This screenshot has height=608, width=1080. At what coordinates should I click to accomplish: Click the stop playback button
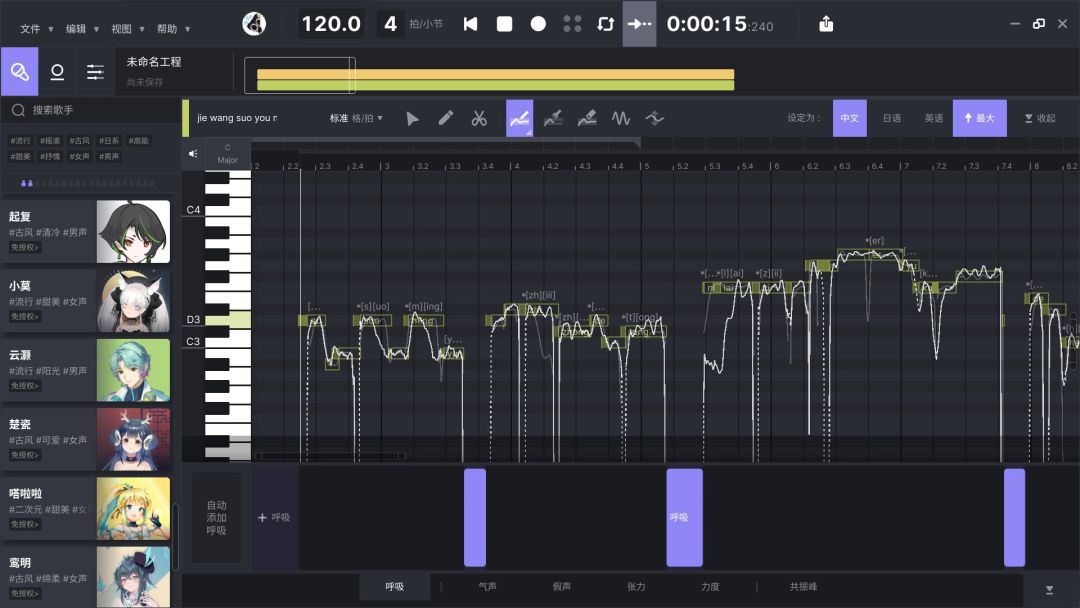(x=505, y=24)
